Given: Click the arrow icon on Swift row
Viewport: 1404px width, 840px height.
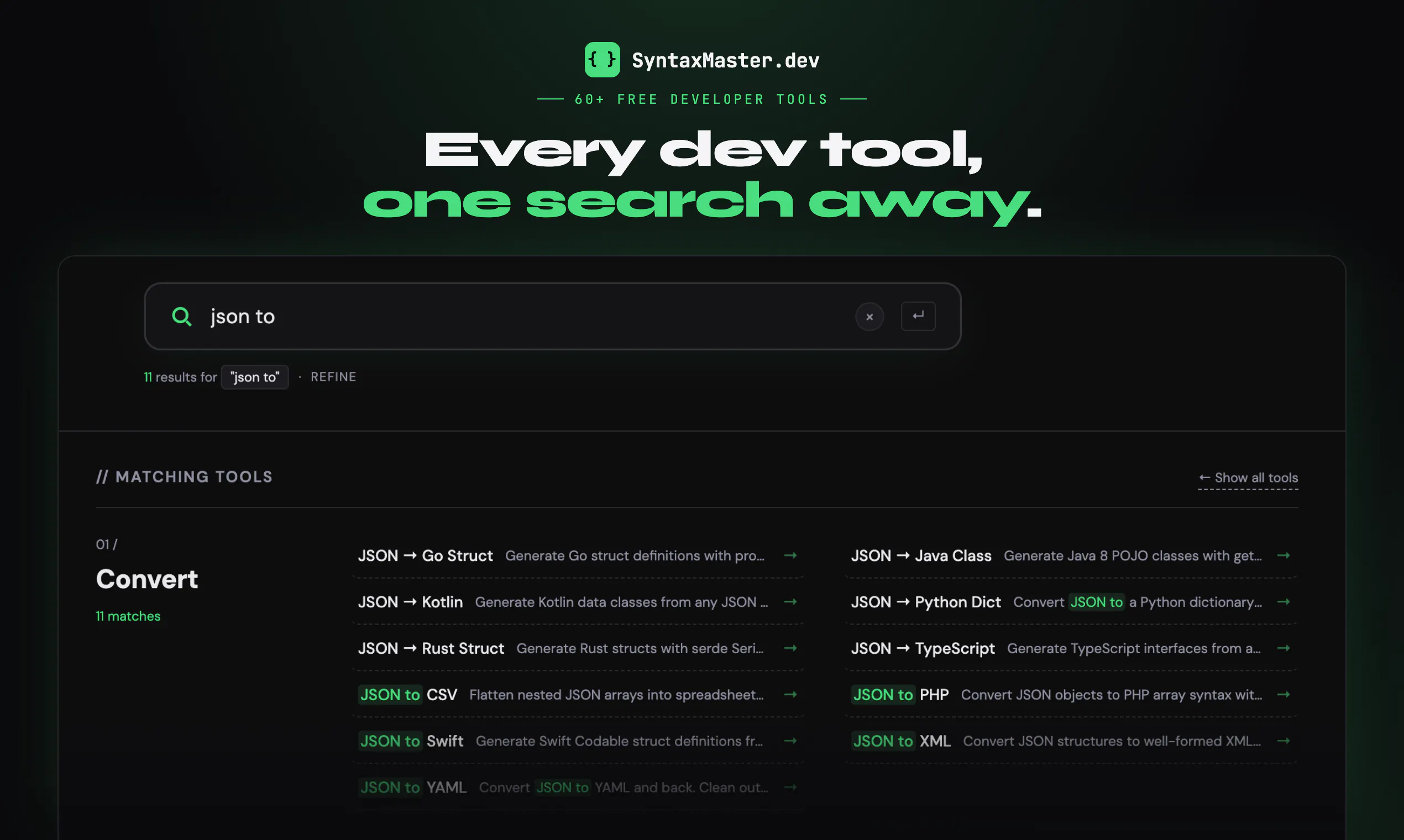Looking at the screenshot, I should [x=790, y=741].
